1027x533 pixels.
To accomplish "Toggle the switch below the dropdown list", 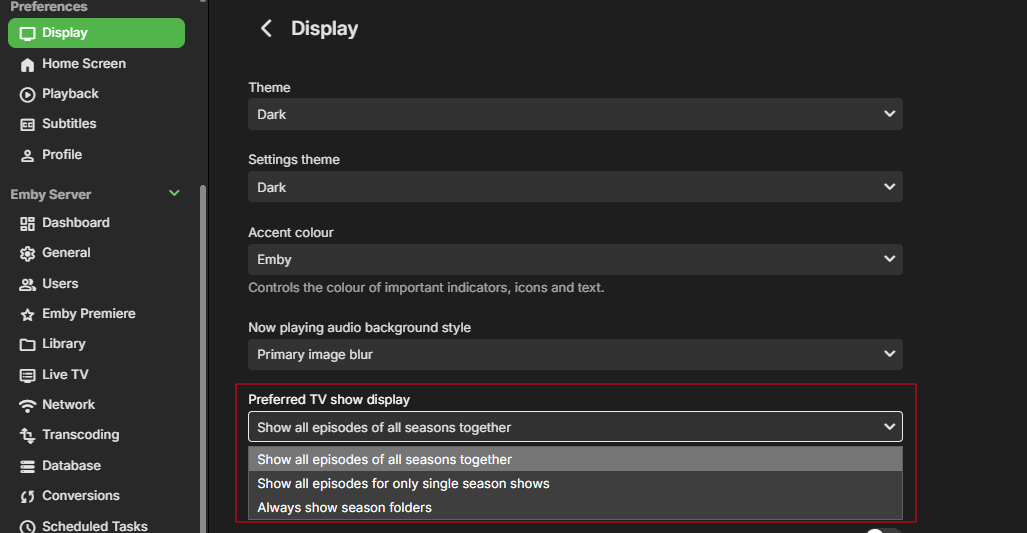I will 883,530.
